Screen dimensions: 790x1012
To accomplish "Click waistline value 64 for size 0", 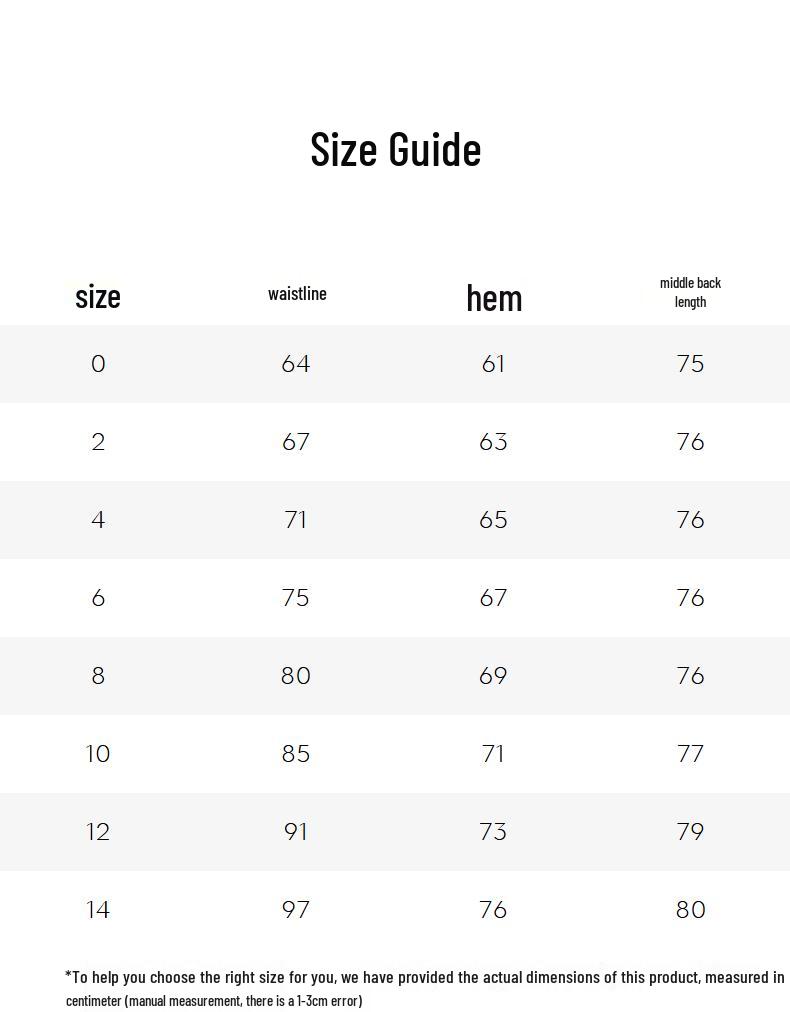I will pos(296,364).
